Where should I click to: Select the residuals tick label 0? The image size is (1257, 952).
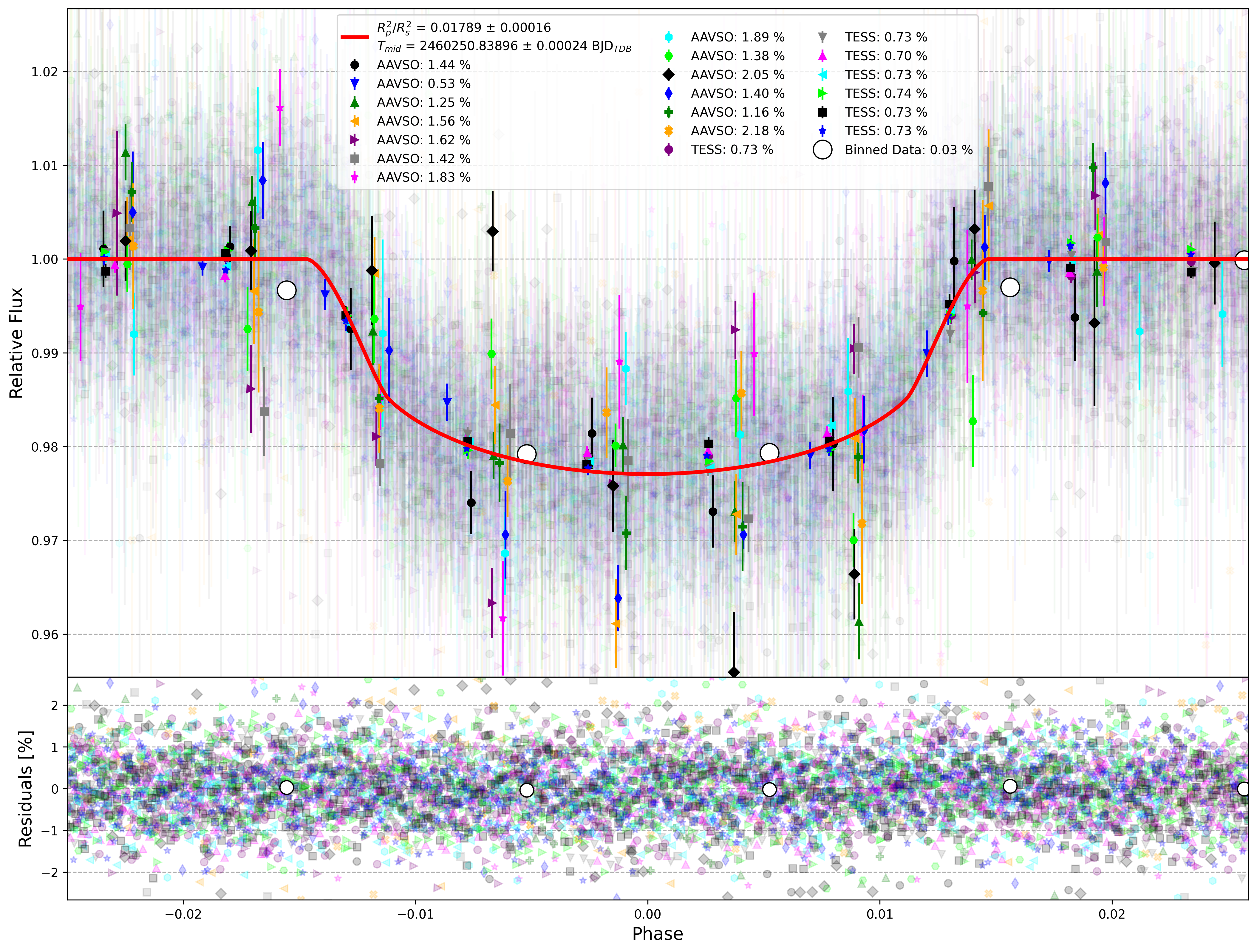(x=55, y=789)
